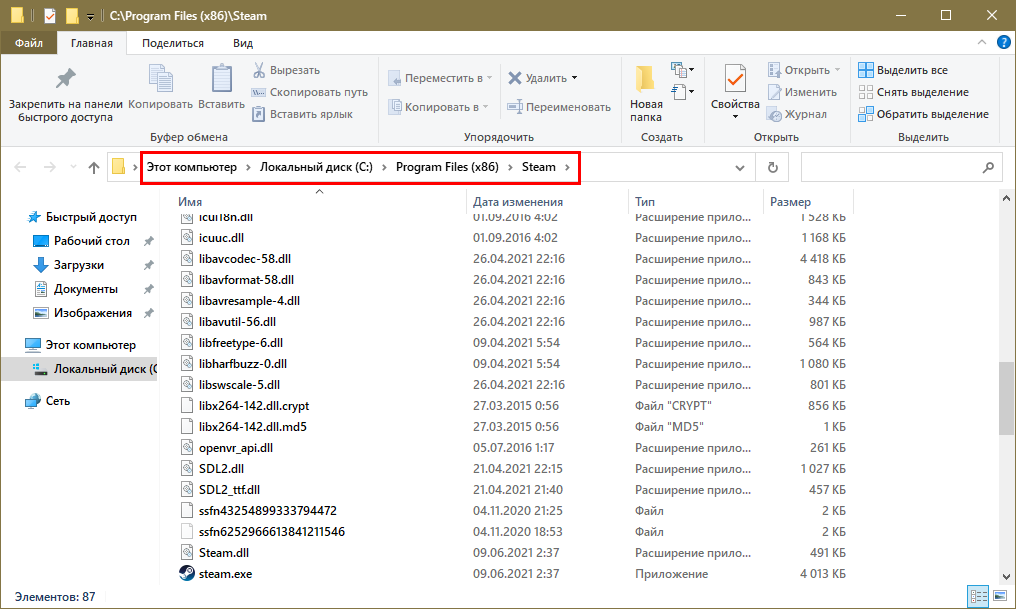Click the vertical scrollbar thumb
This screenshot has height=609, width=1016.
tap(1005, 399)
